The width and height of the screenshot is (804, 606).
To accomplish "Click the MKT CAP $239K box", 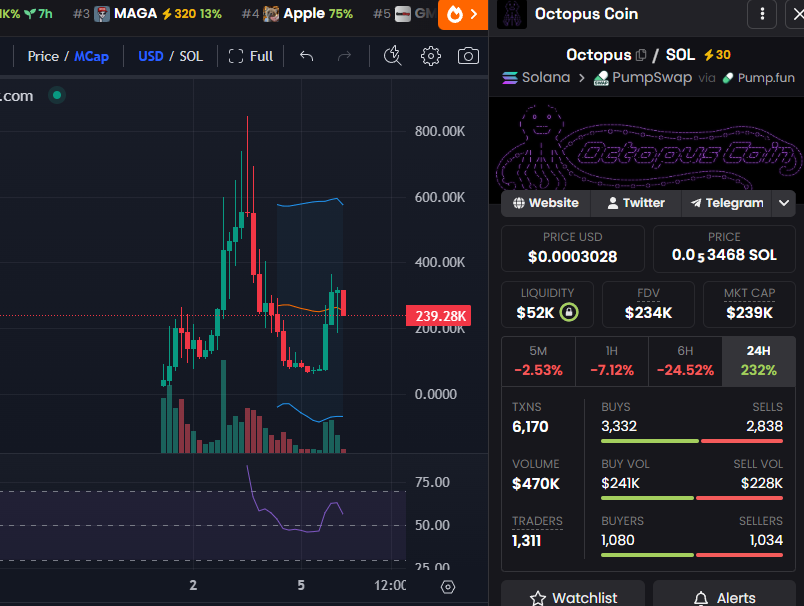I will click(749, 305).
